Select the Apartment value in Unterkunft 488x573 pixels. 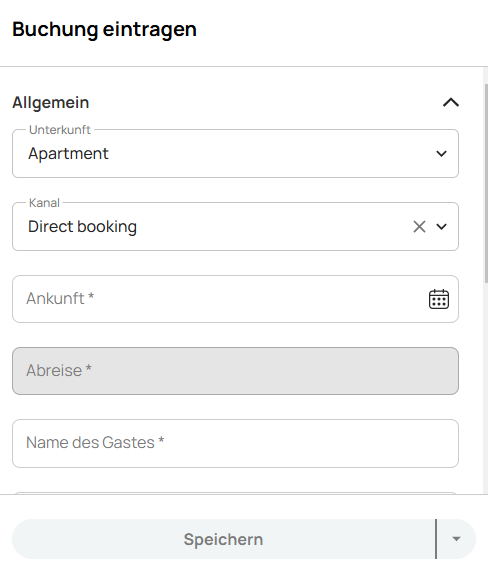pyautogui.click(x=68, y=153)
